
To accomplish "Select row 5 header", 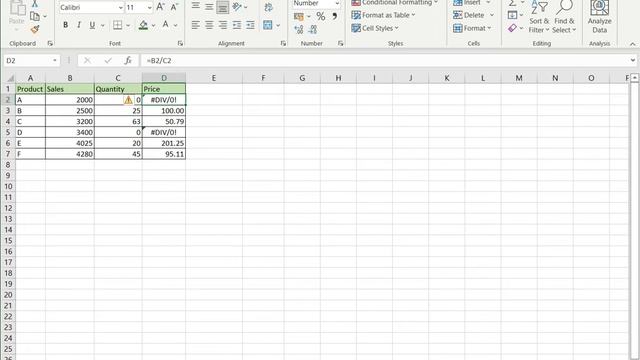I will click(8, 132).
